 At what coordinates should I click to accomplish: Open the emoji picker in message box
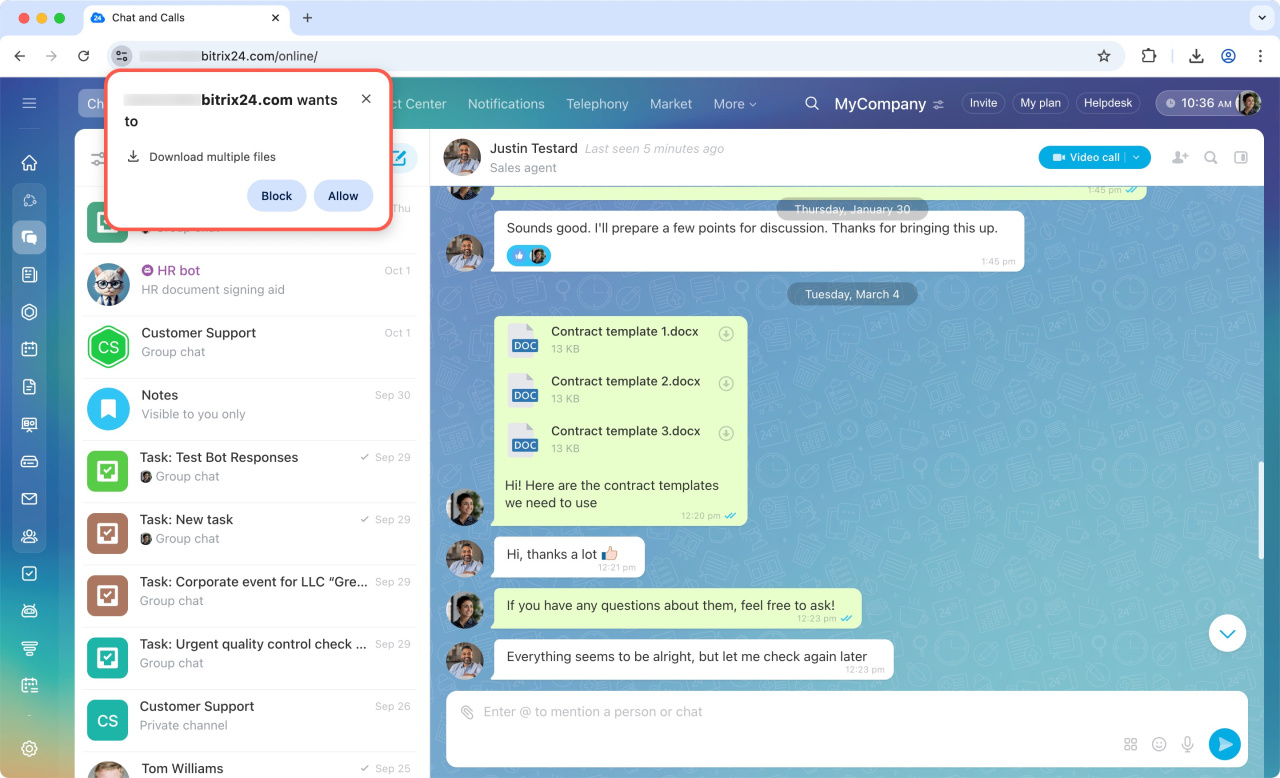click(1159, 744)
